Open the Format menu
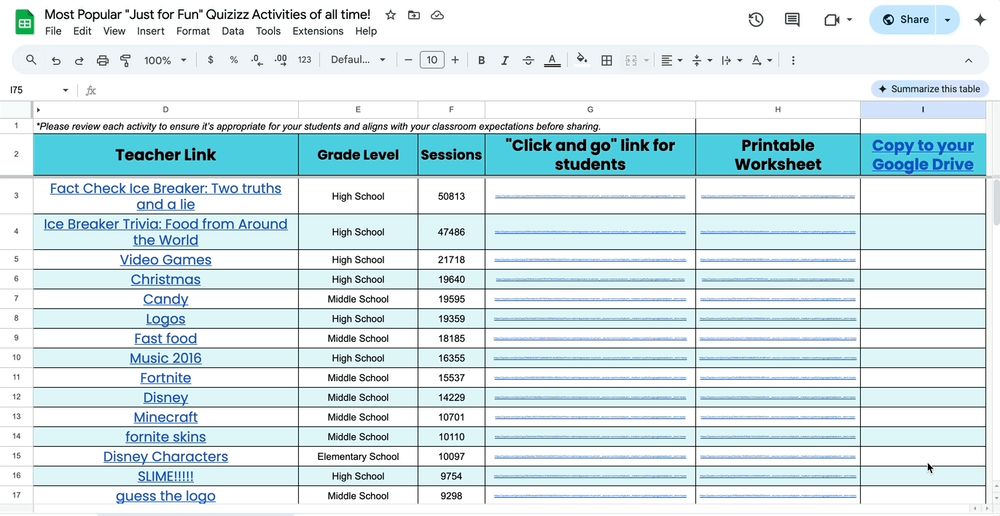This screenshot has width=1000, height=516. click(x=193, y=31)
